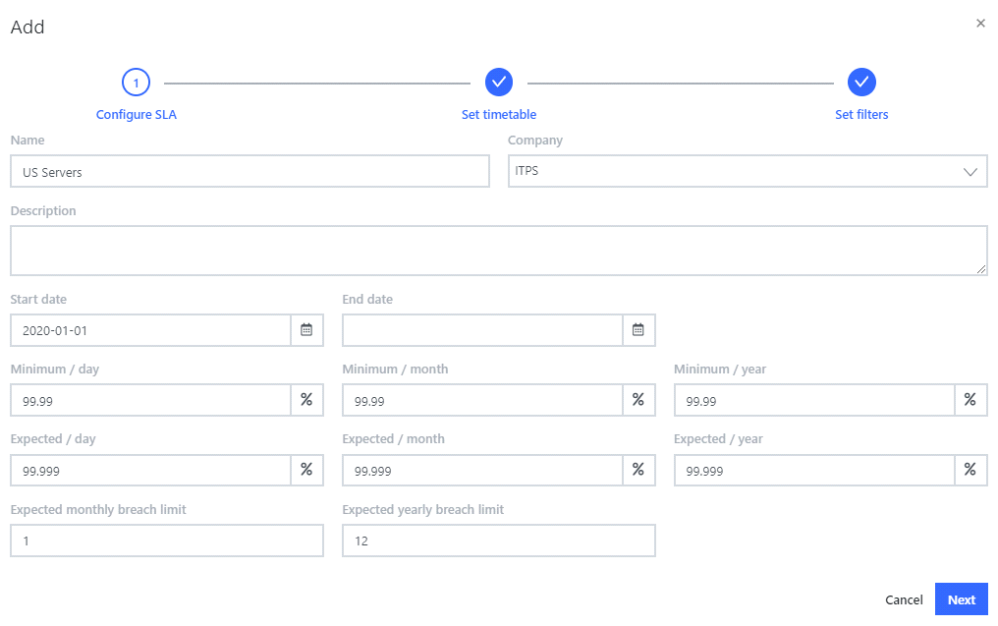
Task: Open the Start date calendar picker
Action: pos(307,330)
